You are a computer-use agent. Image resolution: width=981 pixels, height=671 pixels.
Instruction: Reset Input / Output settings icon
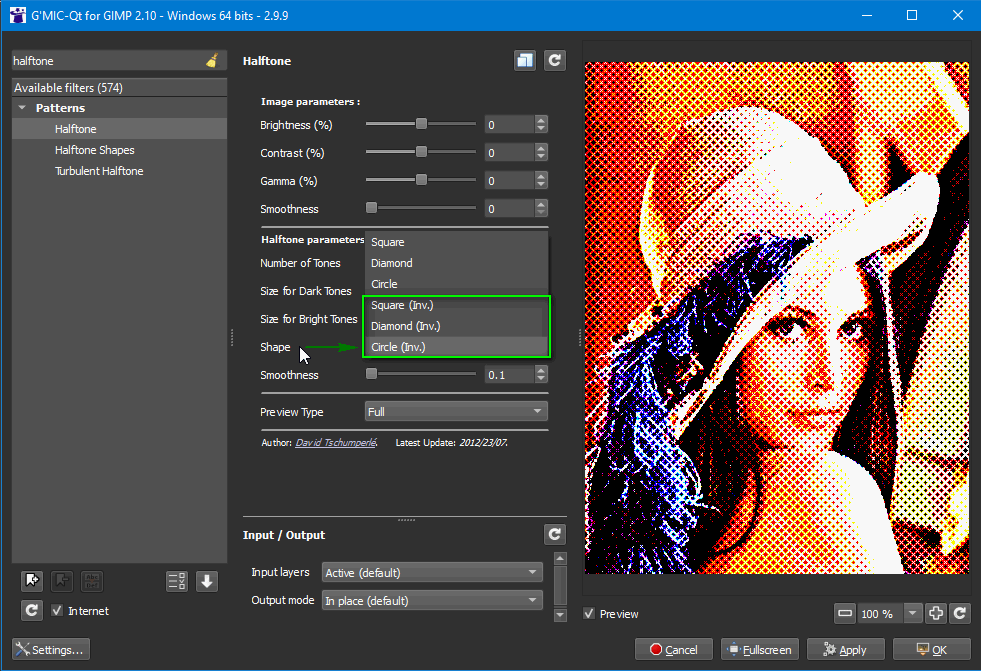tap(554, 534)
